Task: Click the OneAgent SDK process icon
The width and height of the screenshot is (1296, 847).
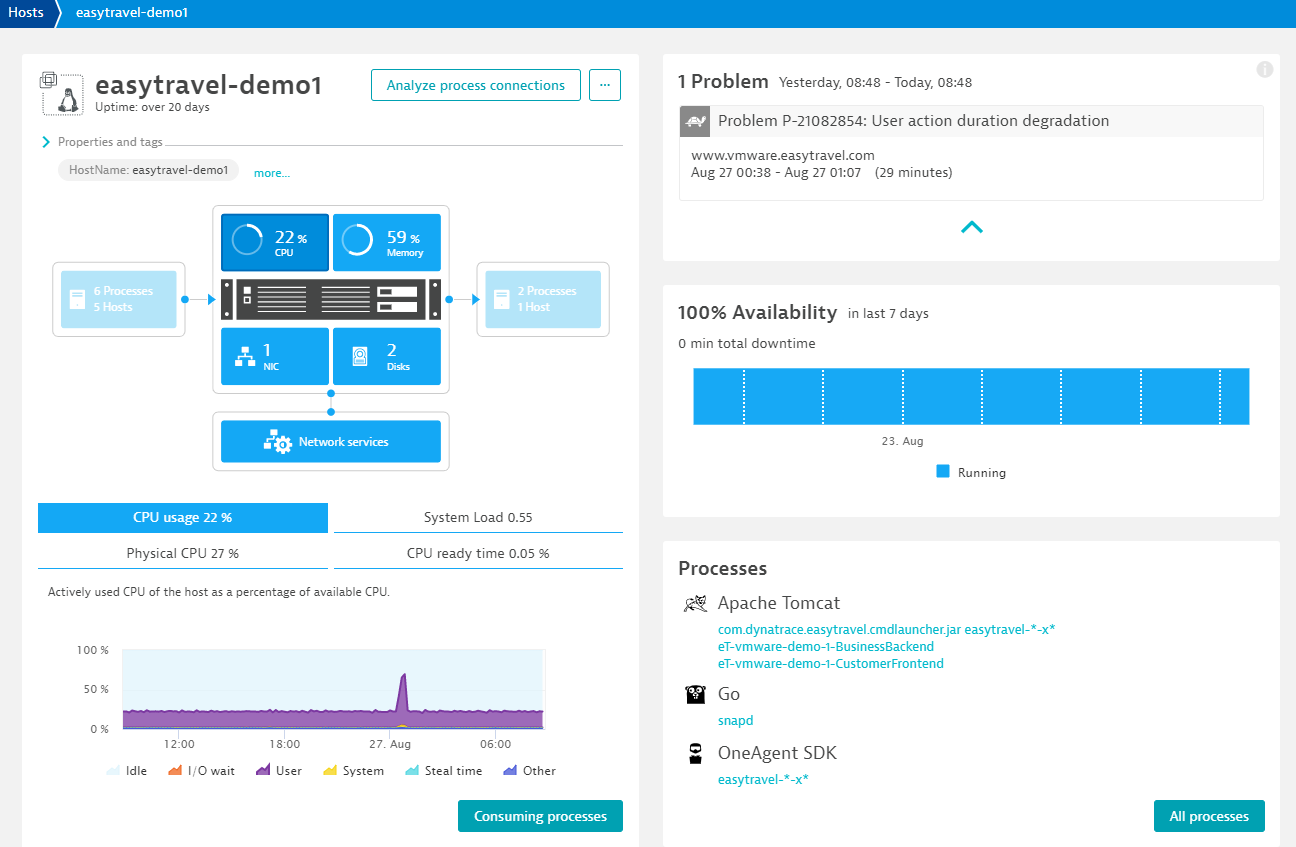Action: 696,753
